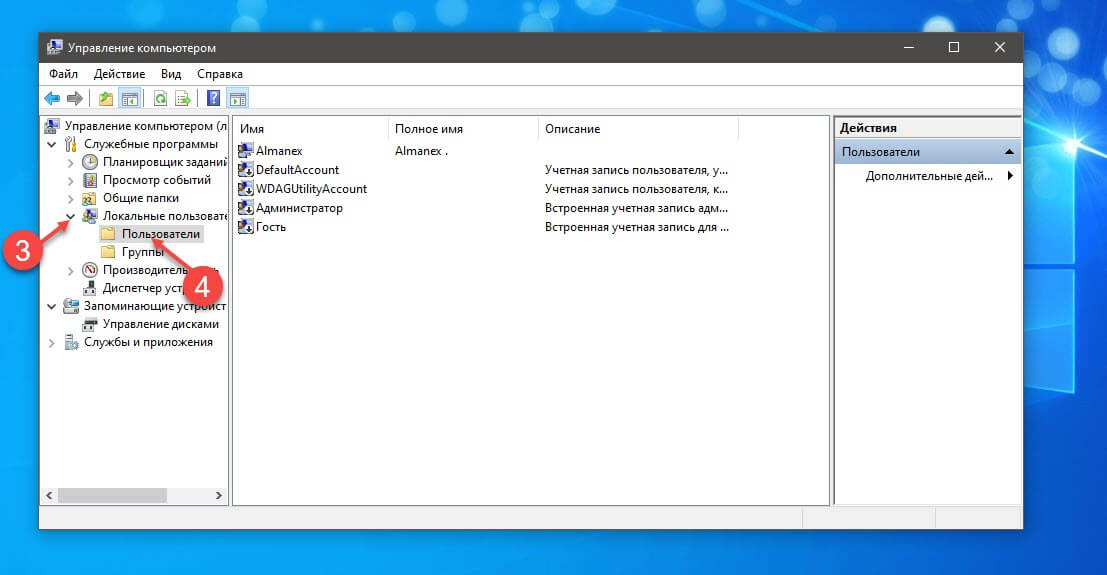Click Гость description 'Встроенная учетная запись для ...'
The height and width of the screenshot is (575, 1107).
[x=637, y=227]
